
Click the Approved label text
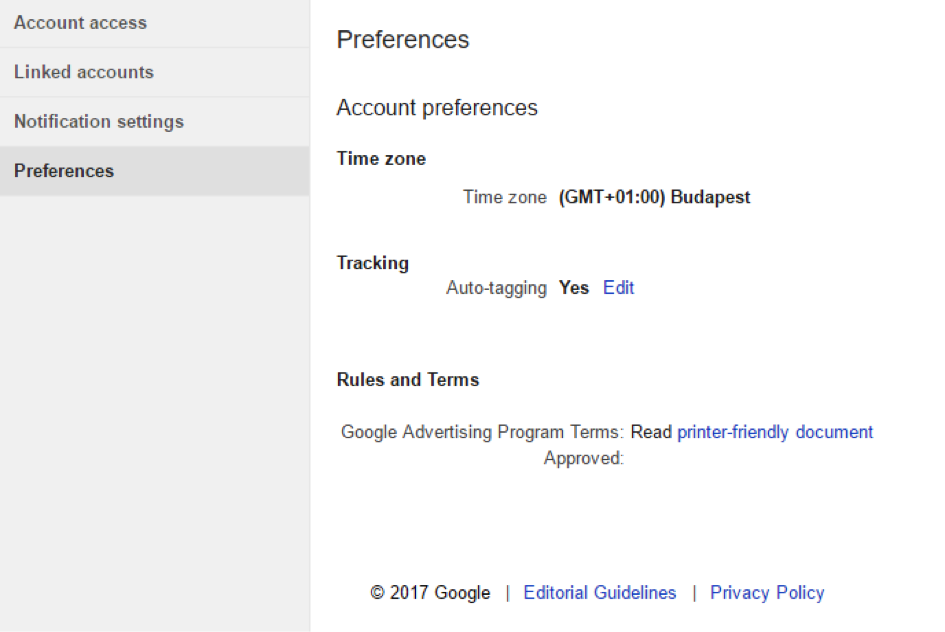point(583,458)
